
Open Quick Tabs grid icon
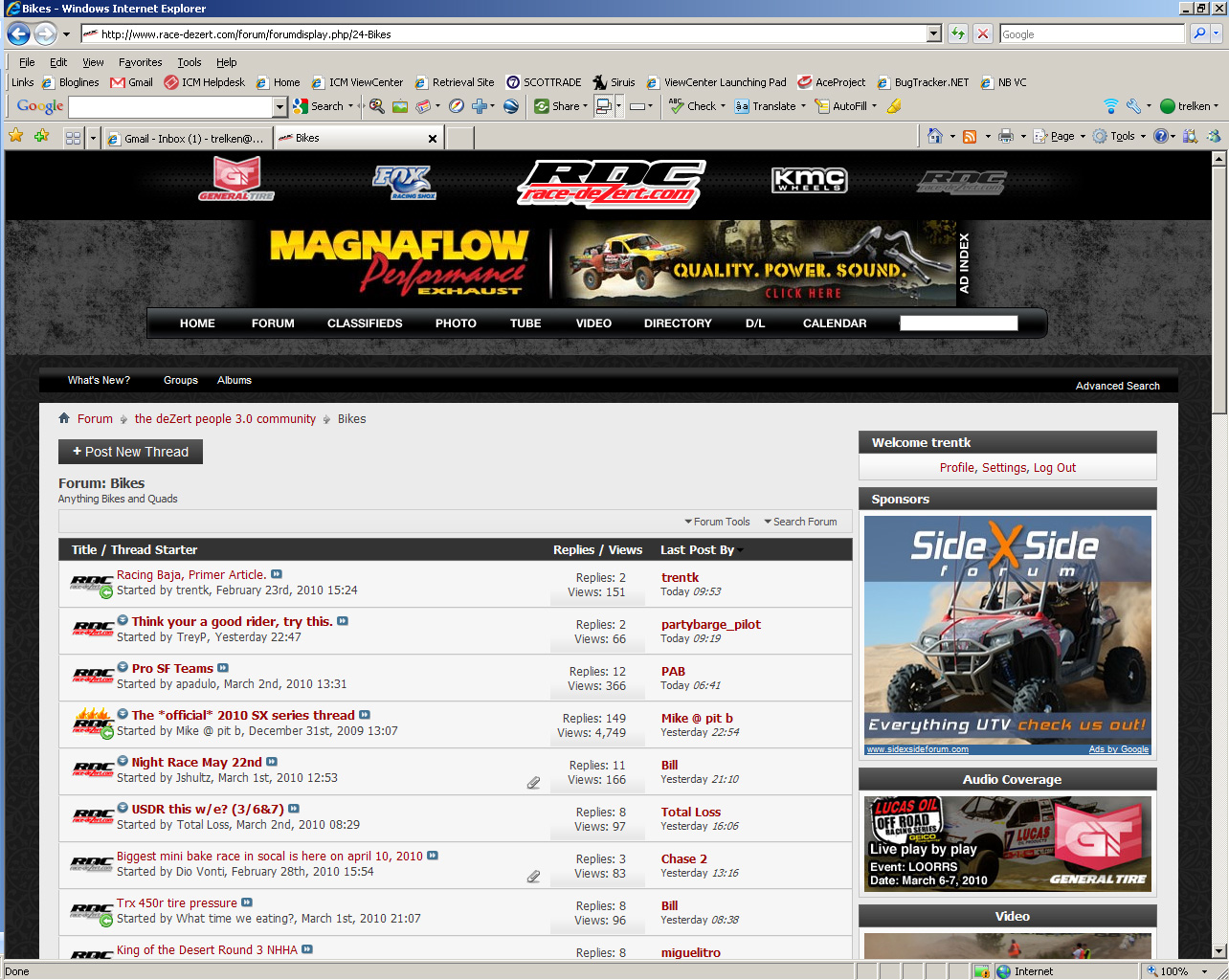pos(73,138)
